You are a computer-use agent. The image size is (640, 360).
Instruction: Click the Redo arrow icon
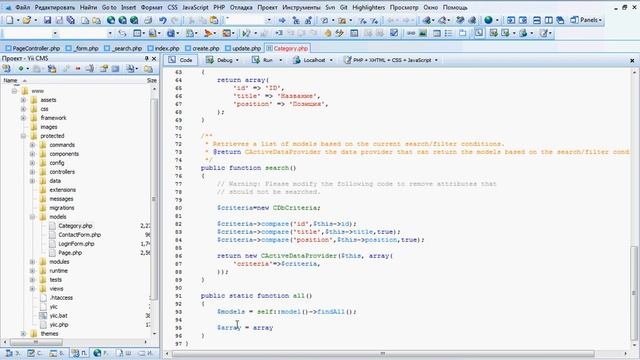(175, 20)
